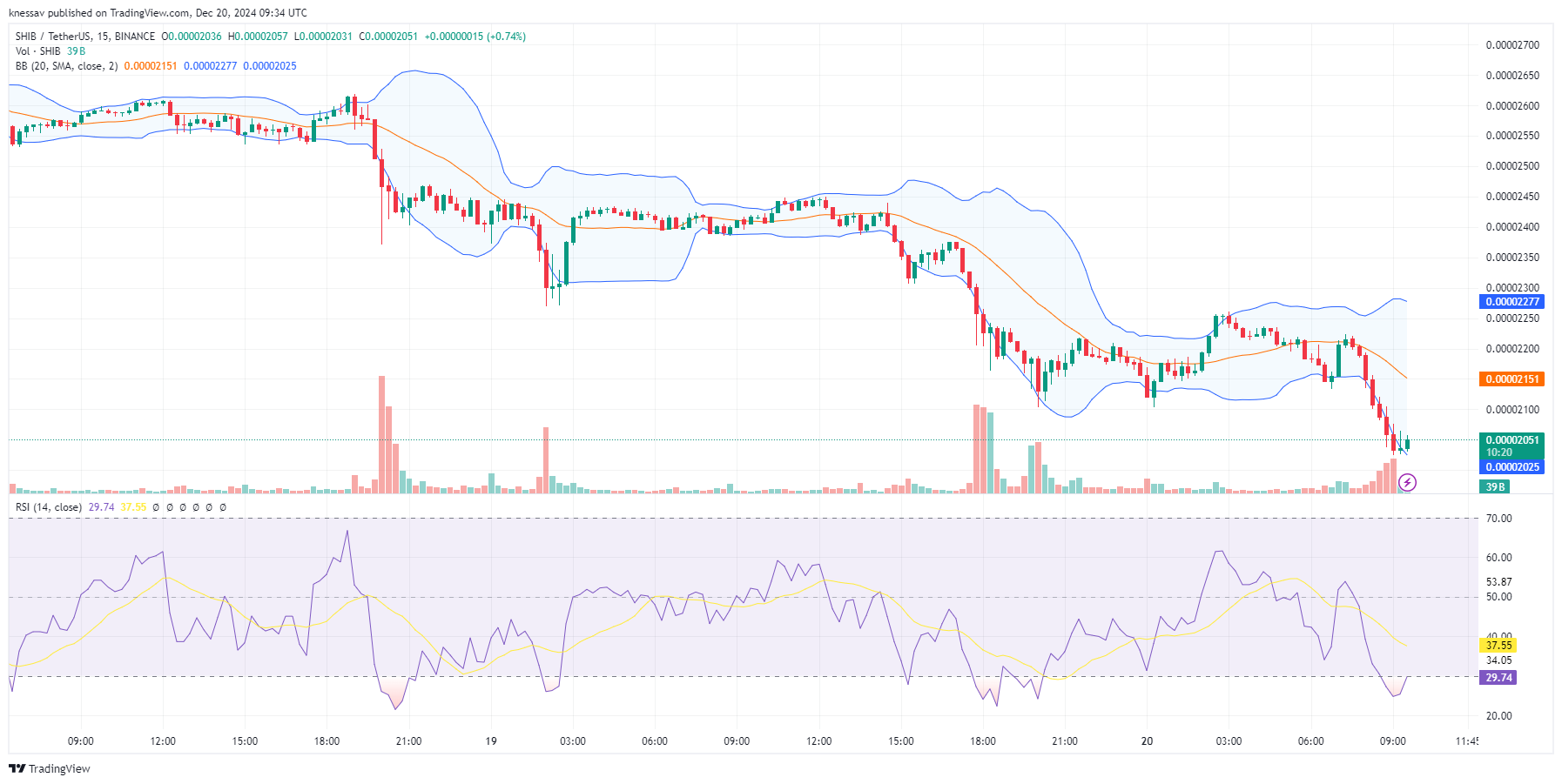Click the blue 0.00002277 price axis tag
1562x784 pixels.
click(1512, 302)
